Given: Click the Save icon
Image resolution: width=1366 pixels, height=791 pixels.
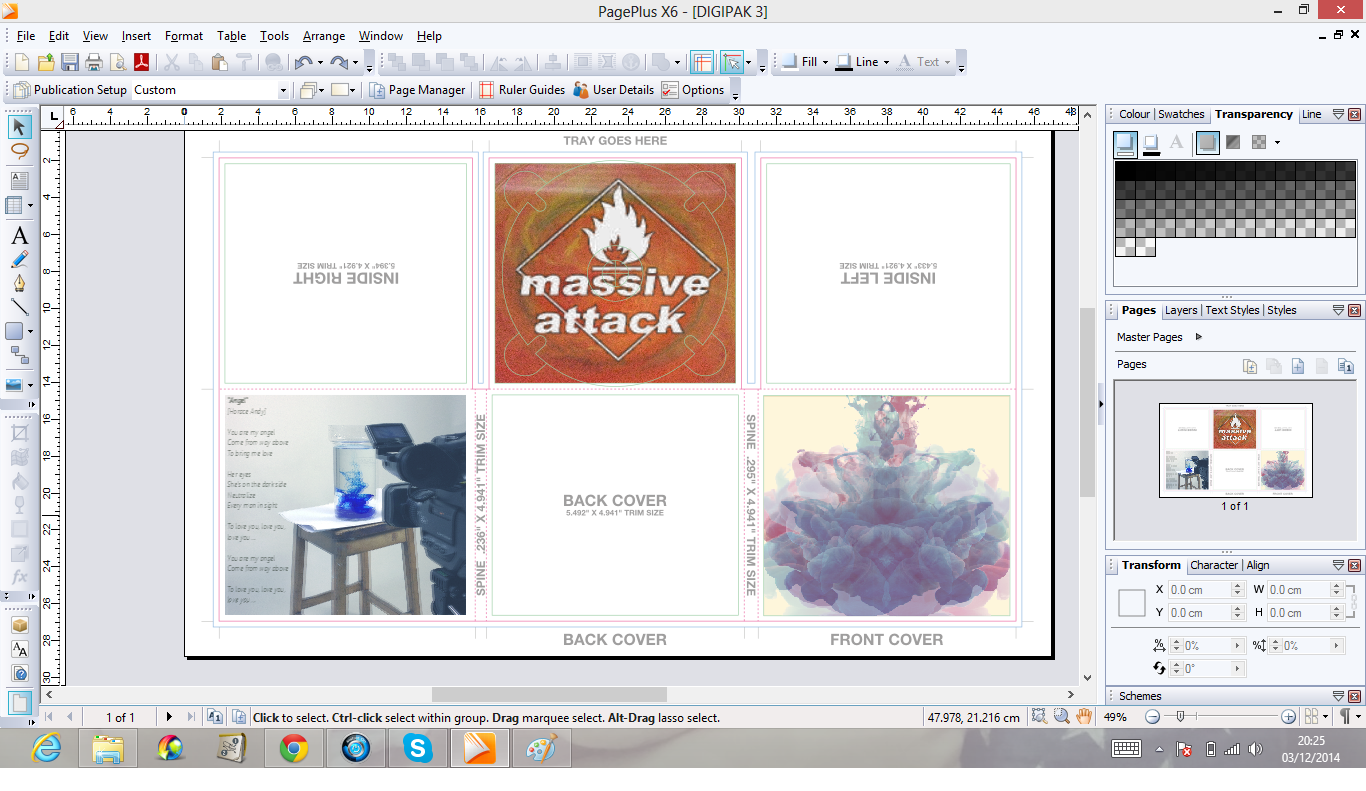Looking at the screenshot, I should [70, 62].
